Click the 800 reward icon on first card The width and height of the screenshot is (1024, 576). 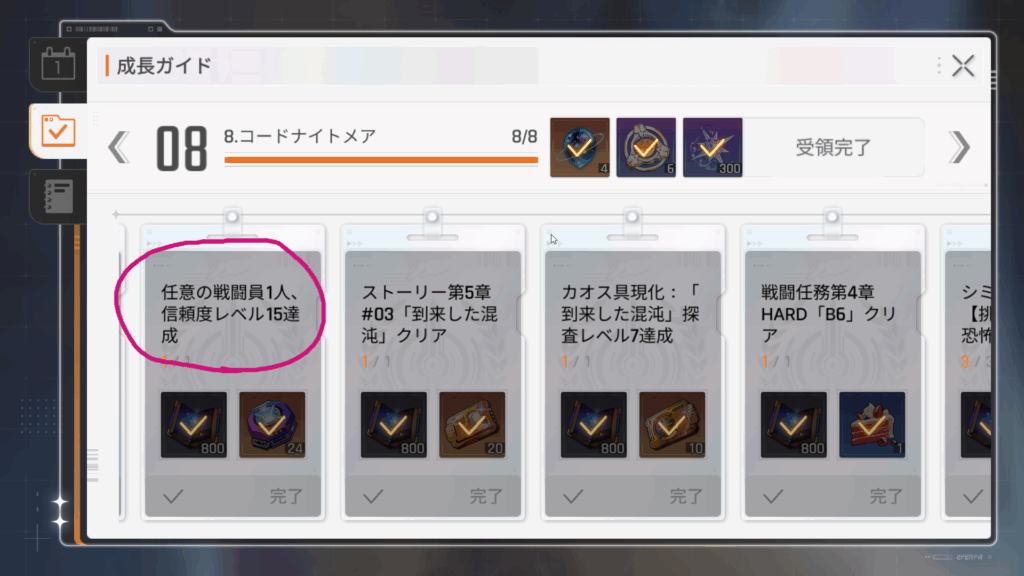click(x=194, y=424)
